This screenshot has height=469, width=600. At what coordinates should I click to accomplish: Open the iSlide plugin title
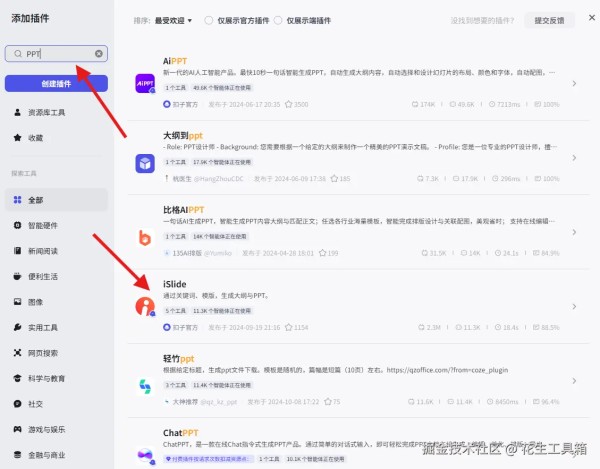click(x=174, y=284)
